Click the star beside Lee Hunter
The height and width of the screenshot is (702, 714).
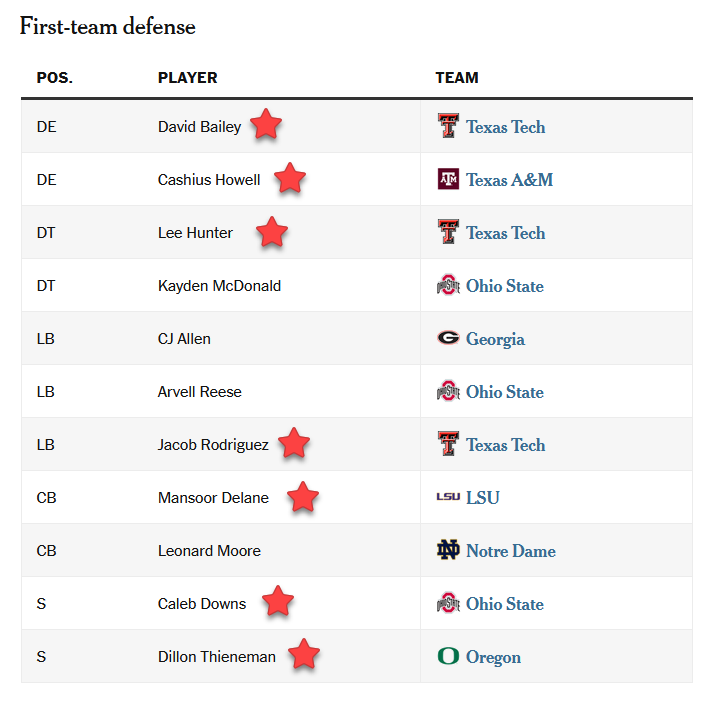[272, 232]
